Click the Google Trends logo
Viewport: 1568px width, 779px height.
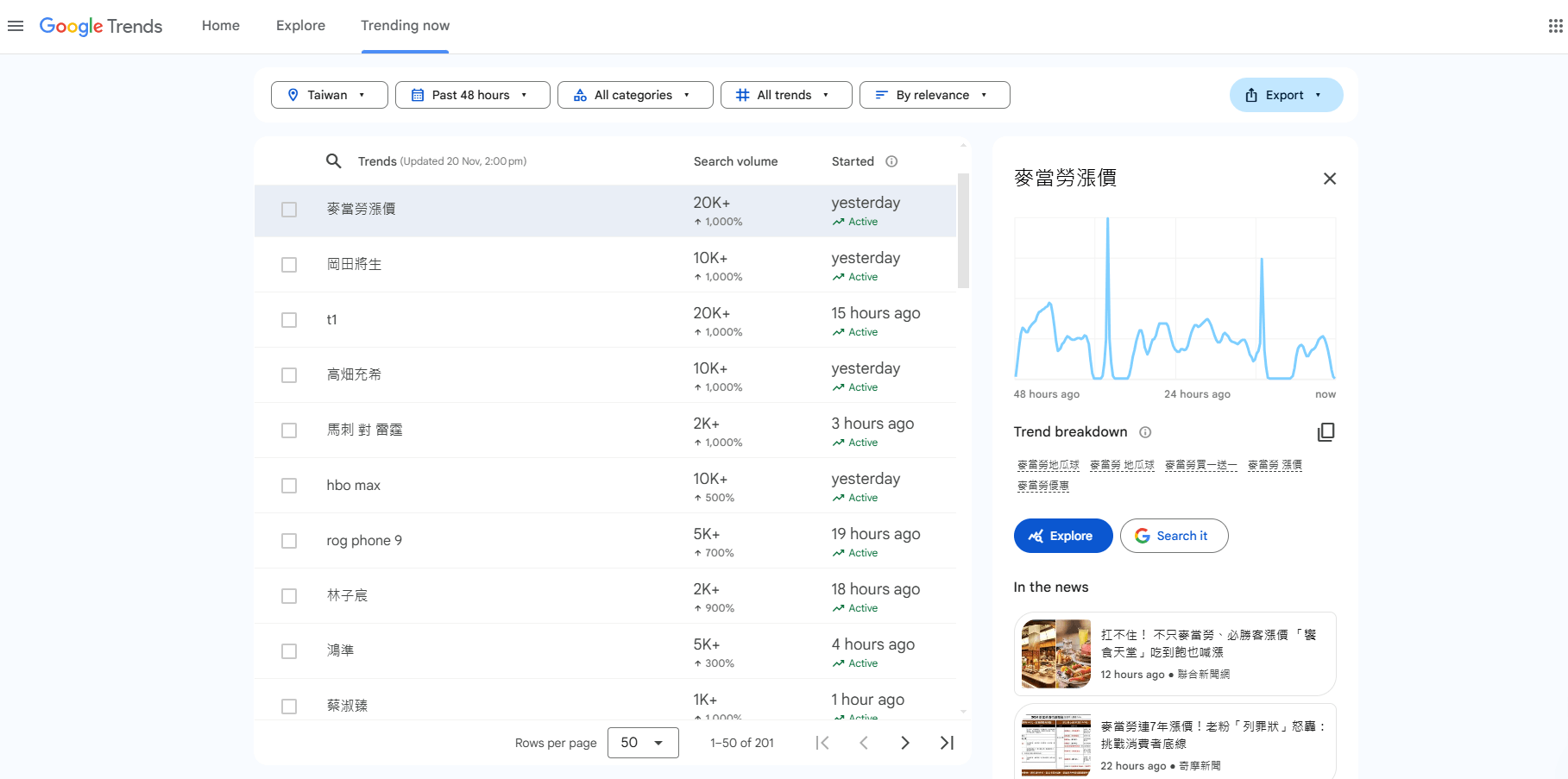click(101, 26)
